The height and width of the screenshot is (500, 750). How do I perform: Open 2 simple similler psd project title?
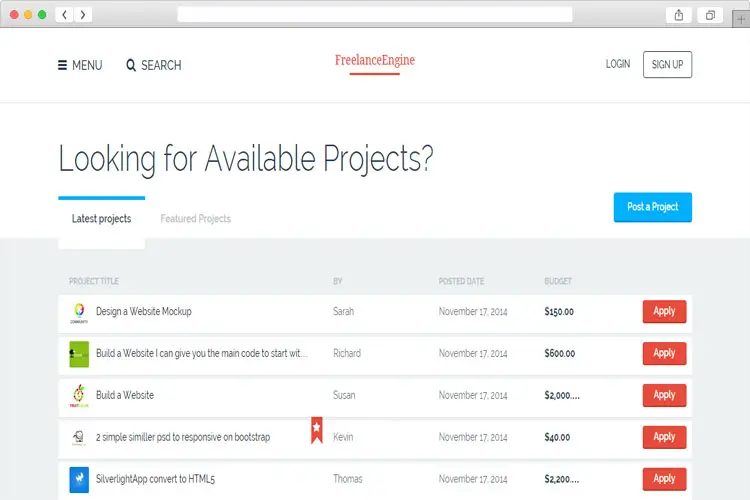pos(183,437)
